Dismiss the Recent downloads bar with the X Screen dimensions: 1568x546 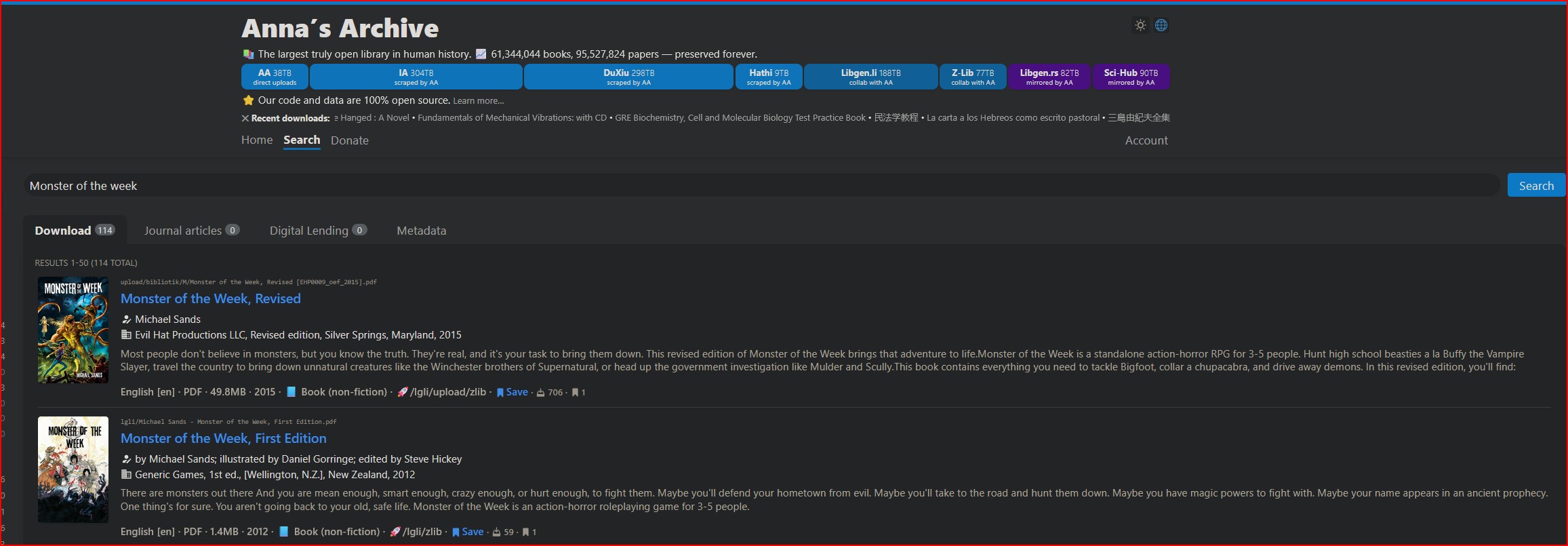pyautogui.click(x=245, y=118)
